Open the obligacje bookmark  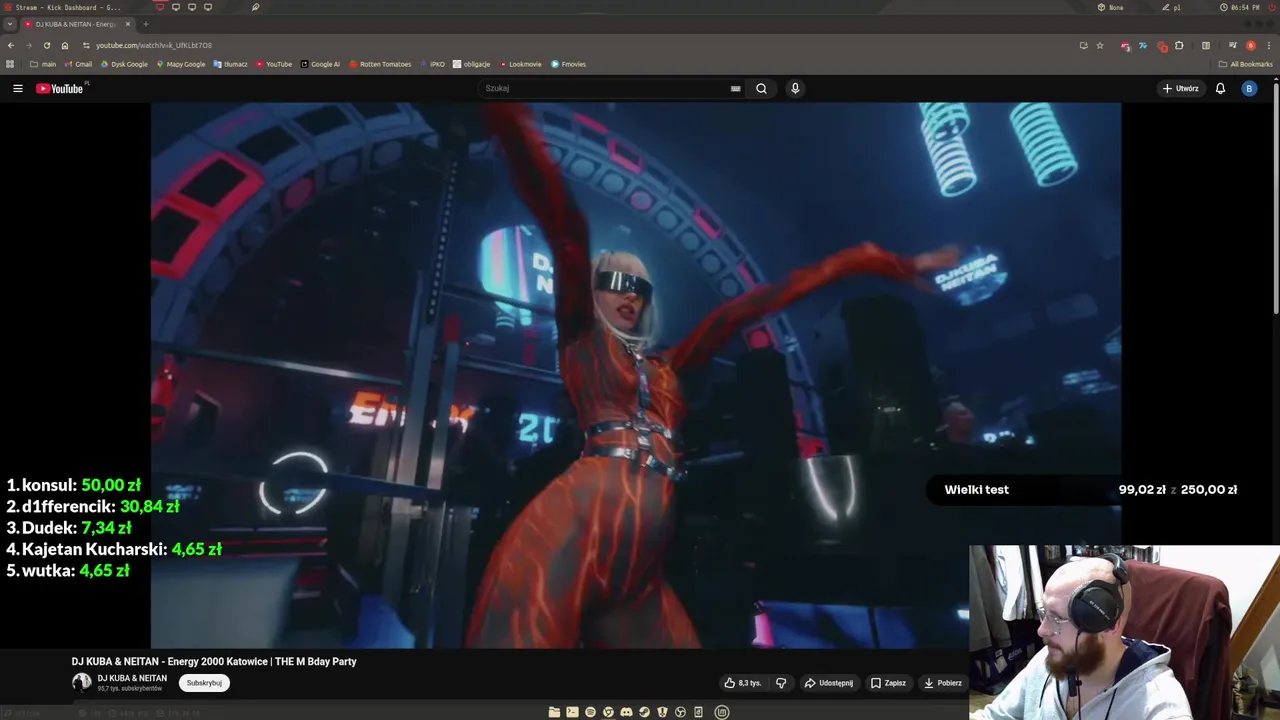click(472, 64)
